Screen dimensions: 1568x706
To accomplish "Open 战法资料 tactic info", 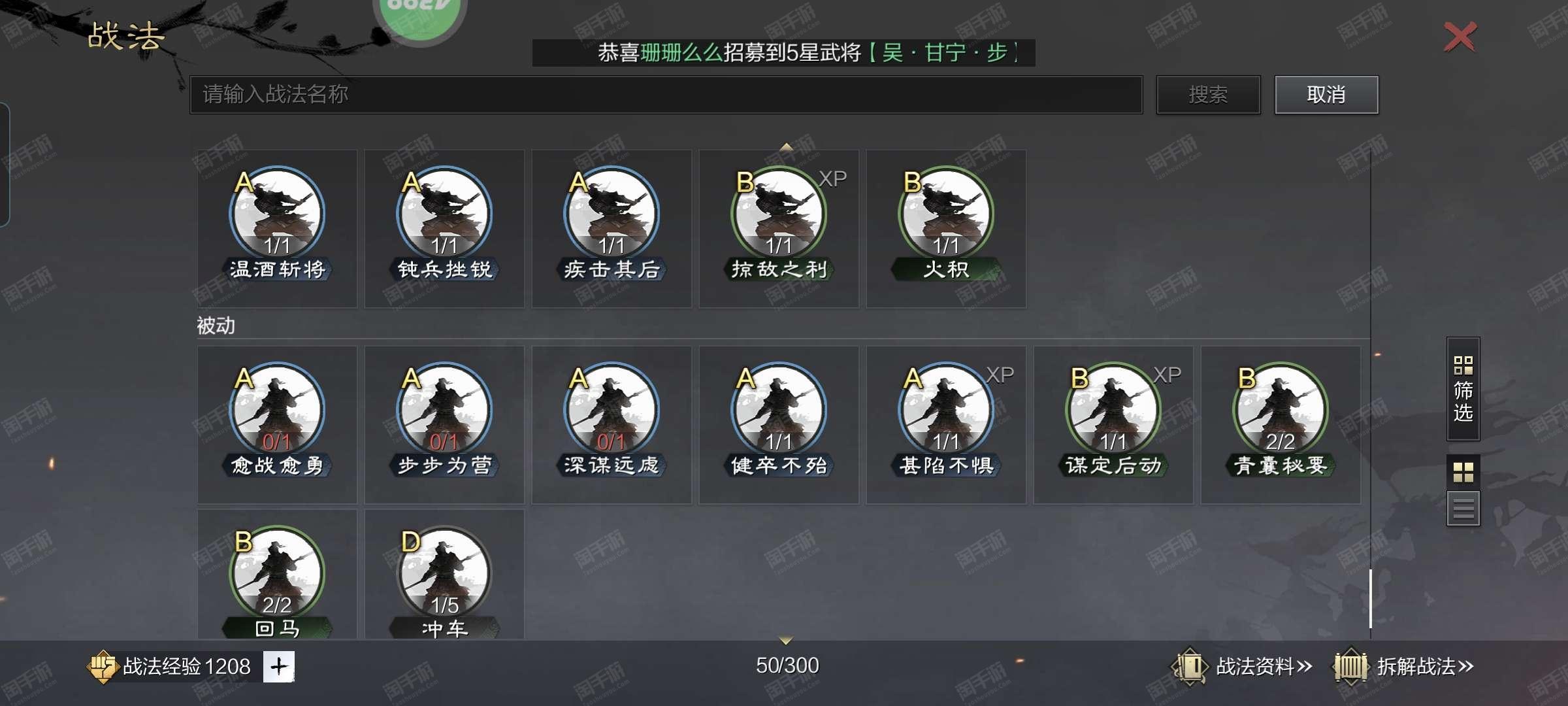I will (x=1241, y=667).
